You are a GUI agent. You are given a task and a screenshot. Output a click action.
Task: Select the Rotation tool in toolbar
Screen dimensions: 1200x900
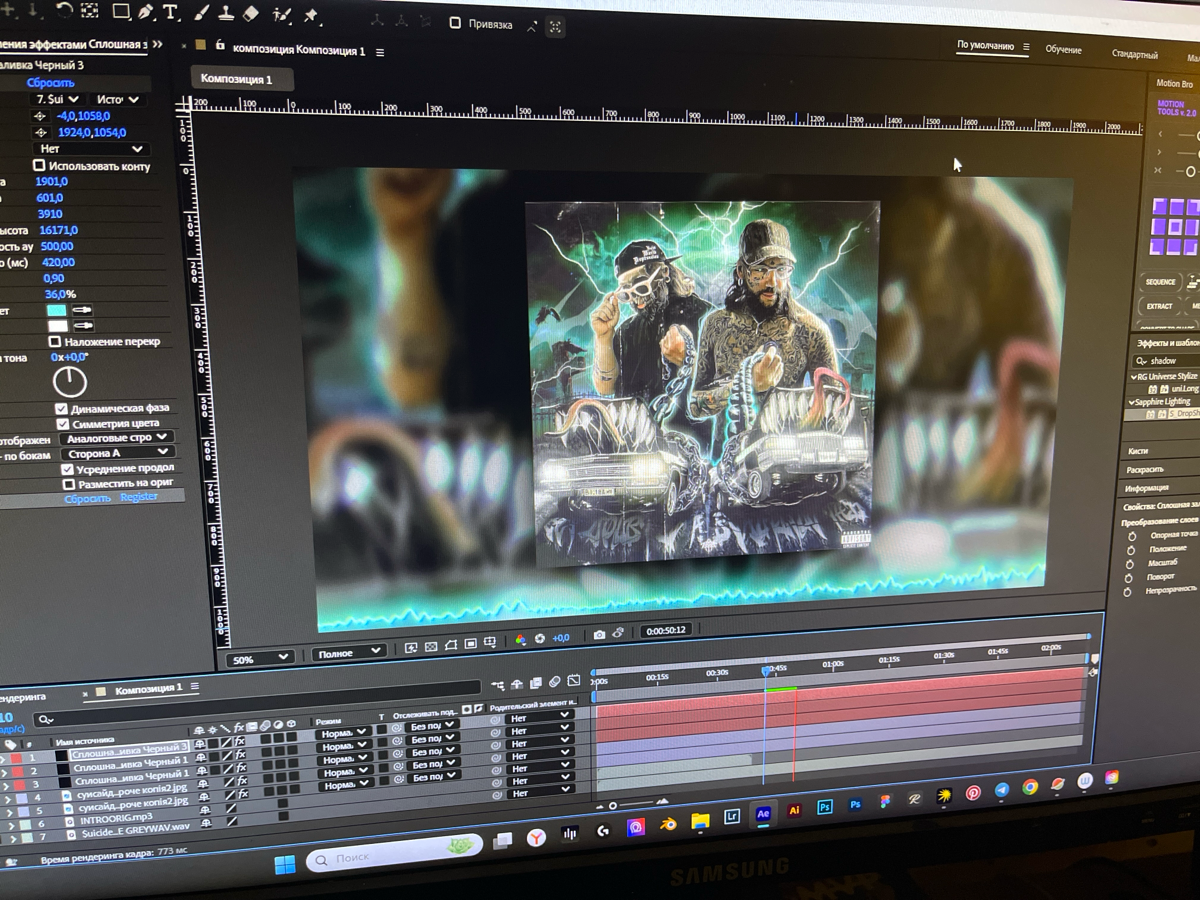pyautogui.click(x=63, y=10)
